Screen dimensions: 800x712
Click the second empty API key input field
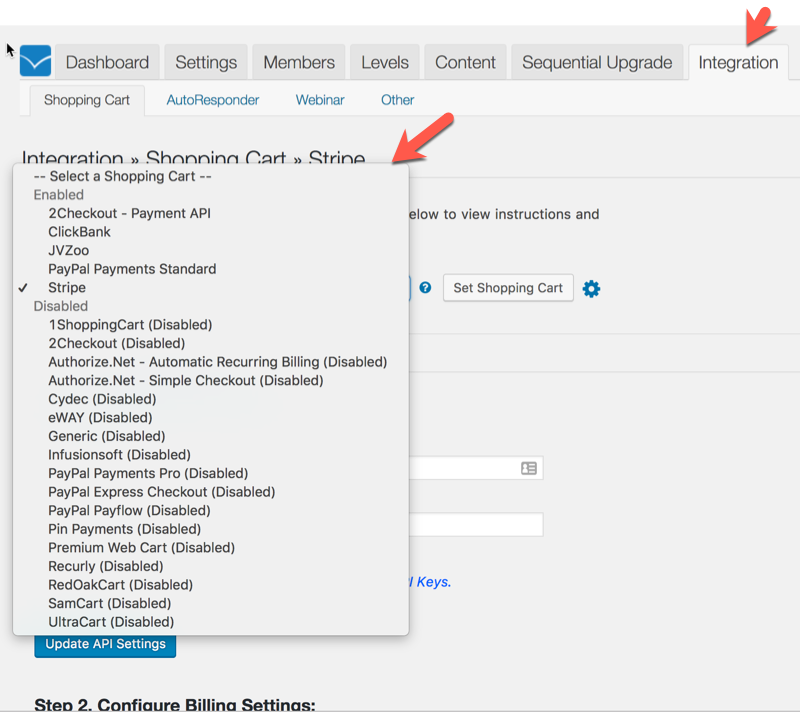click(x=476, y=525)
